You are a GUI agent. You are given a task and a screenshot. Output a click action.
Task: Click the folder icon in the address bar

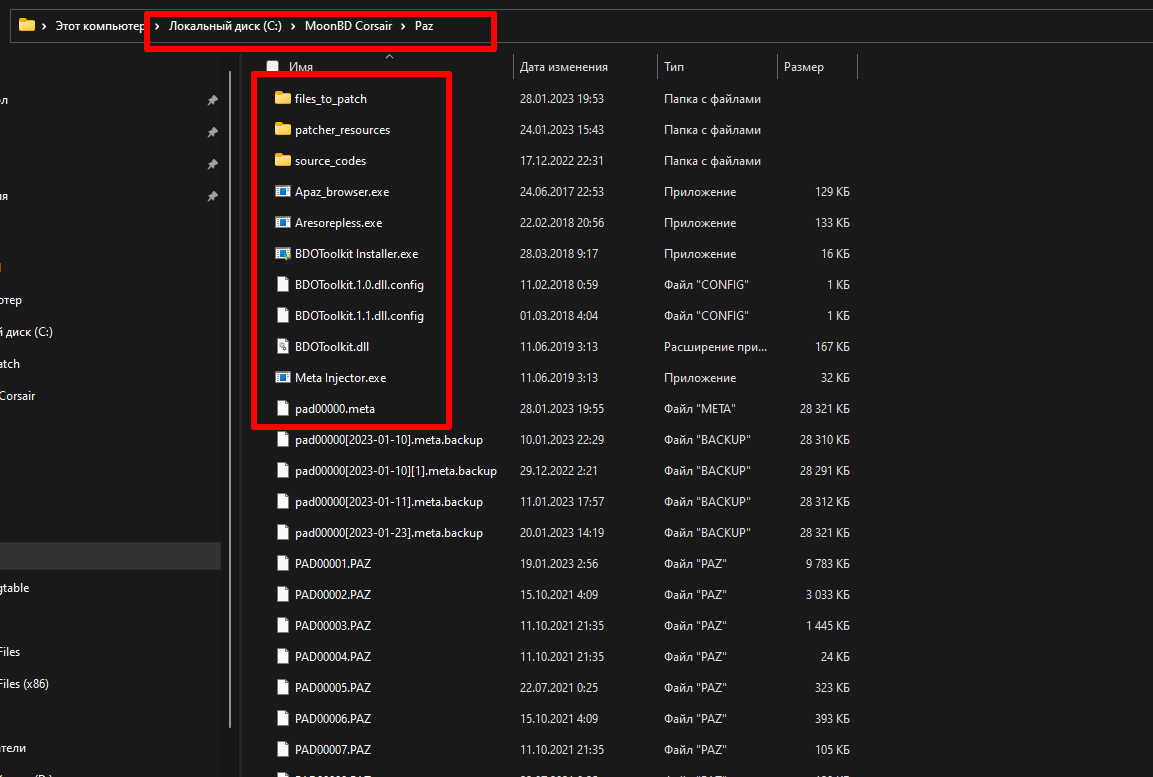[x=27, y=26]
